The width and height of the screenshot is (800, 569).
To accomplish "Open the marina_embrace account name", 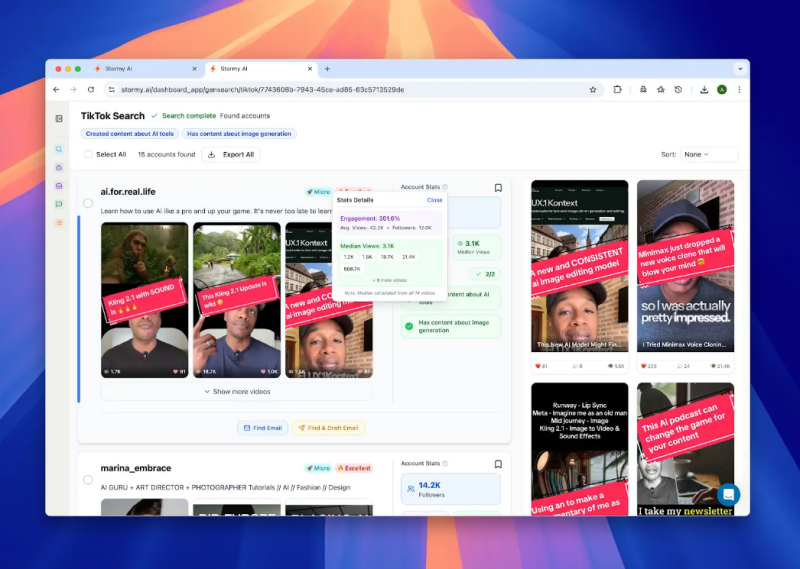I will pos(136,468).
